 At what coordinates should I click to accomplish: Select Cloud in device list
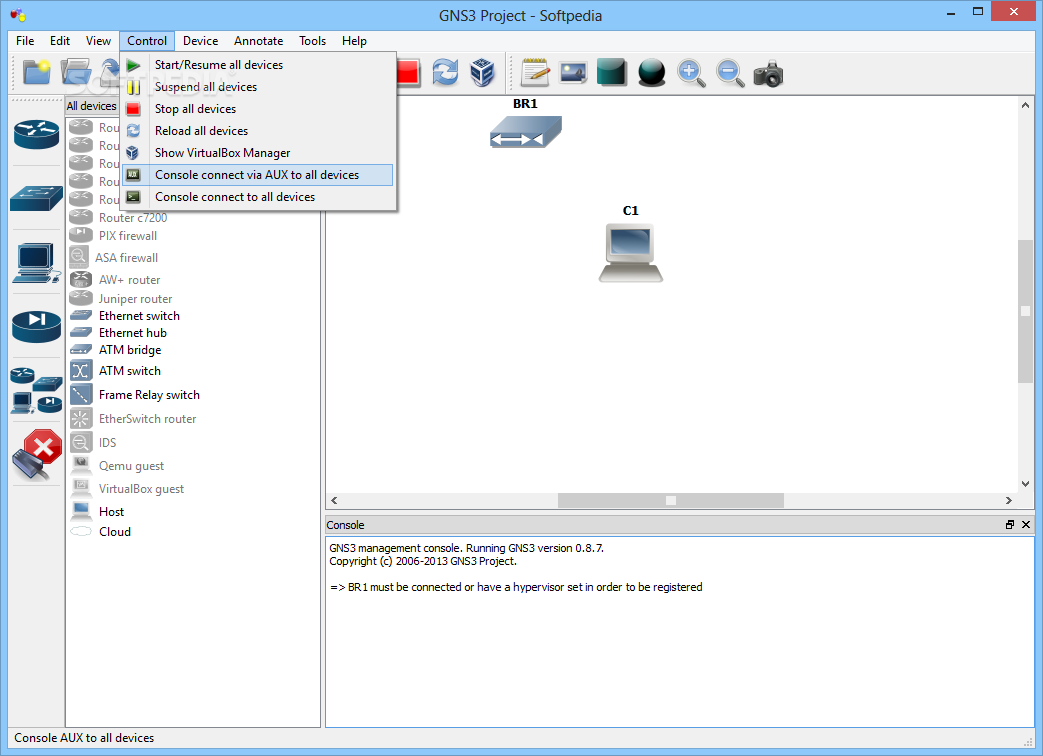115,531
